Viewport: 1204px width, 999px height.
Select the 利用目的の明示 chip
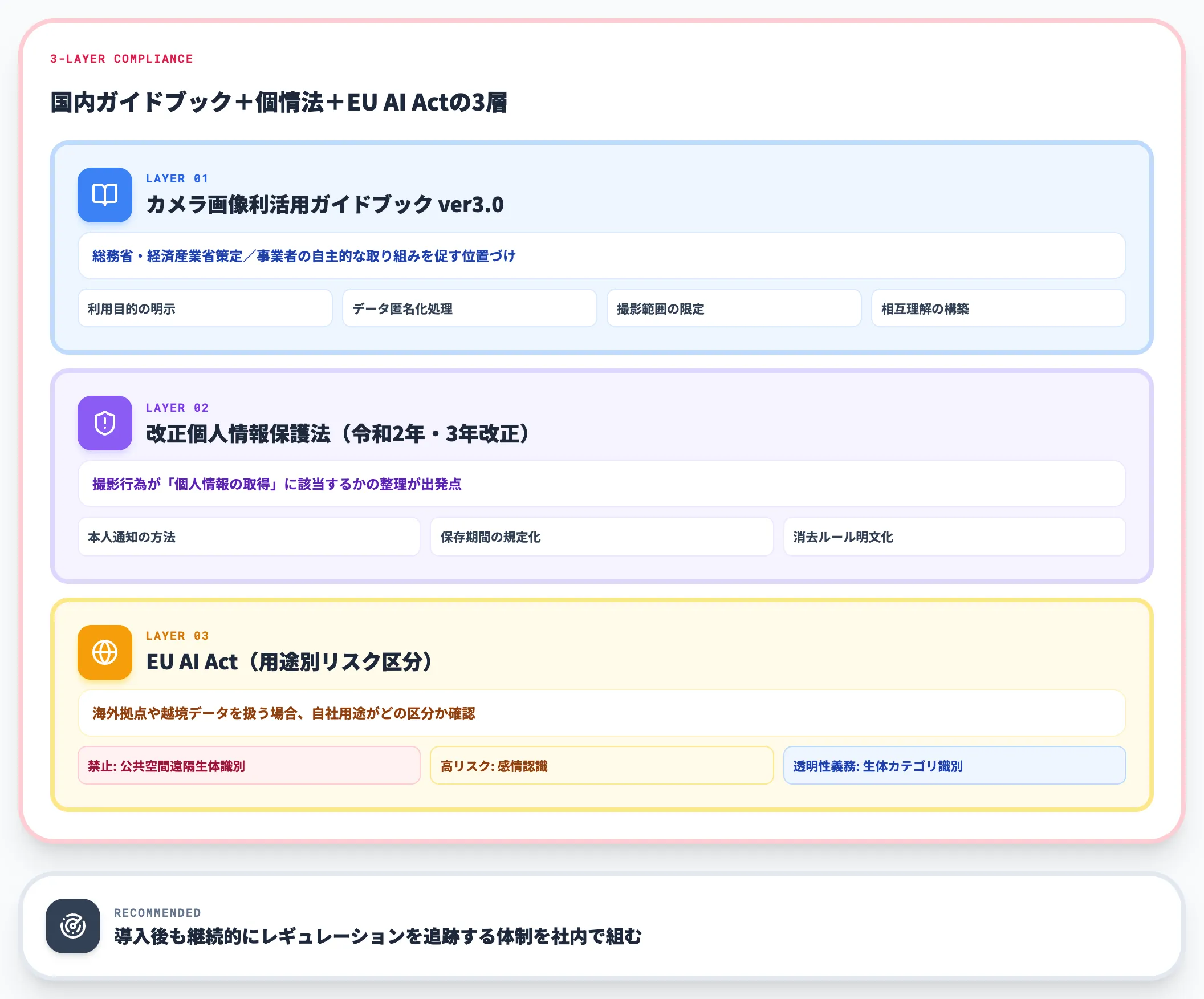pyautogui.click(x=205, y=308)
